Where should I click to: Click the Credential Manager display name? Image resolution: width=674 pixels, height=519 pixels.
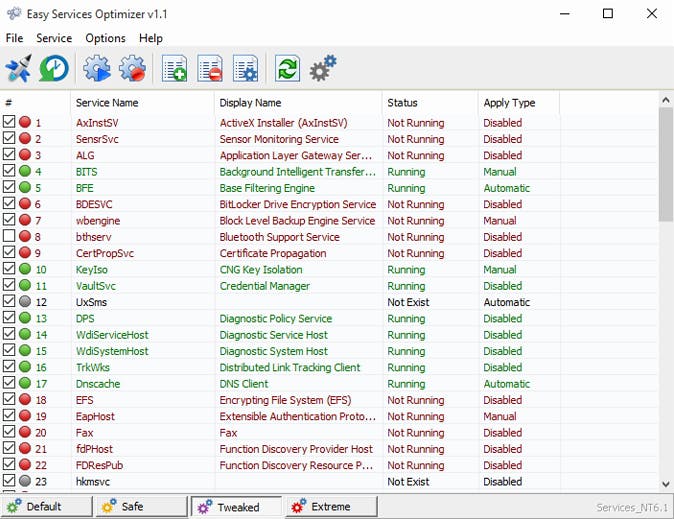tap(264, 286)
